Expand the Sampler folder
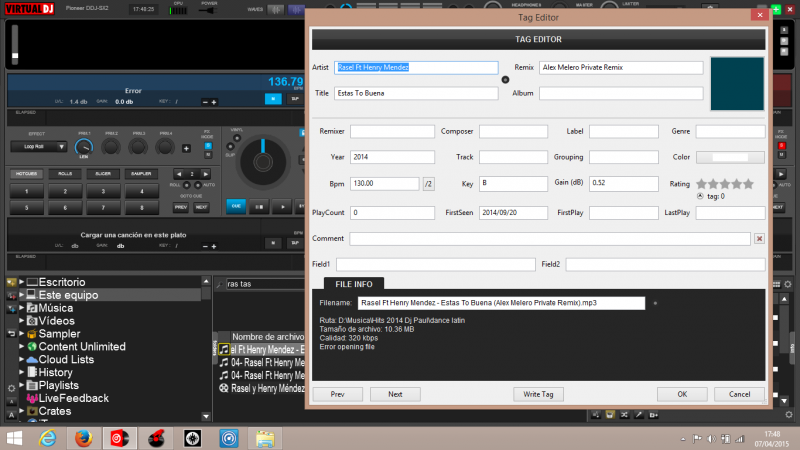This screenshot has height=450, width=800. click(x=21, y=333)
